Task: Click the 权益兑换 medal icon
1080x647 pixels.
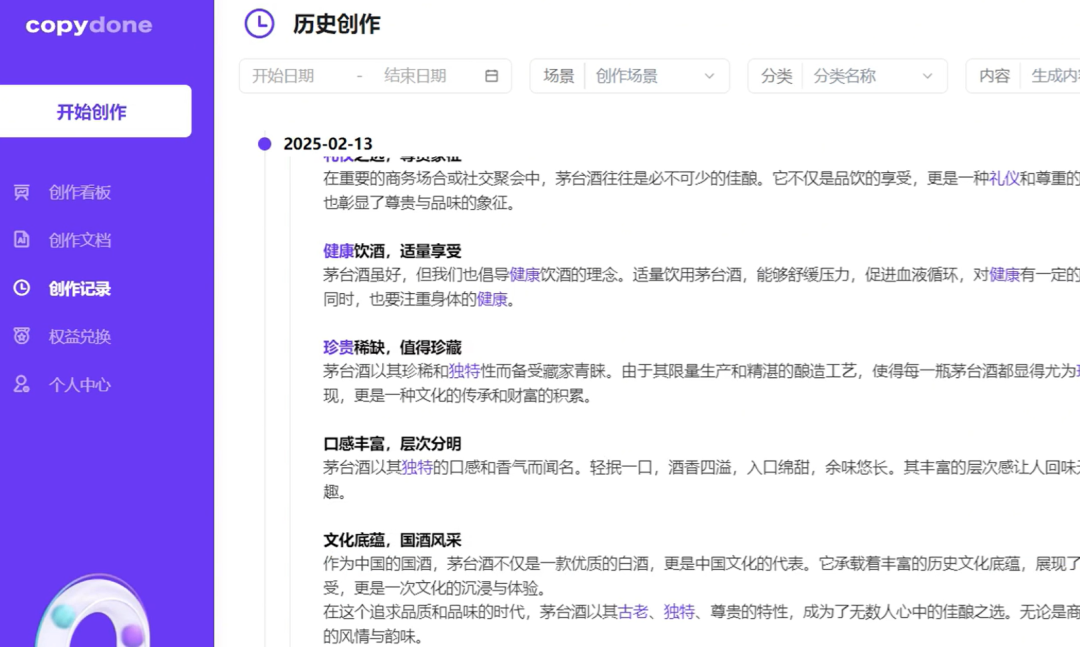Action: [x=22, y=336]
